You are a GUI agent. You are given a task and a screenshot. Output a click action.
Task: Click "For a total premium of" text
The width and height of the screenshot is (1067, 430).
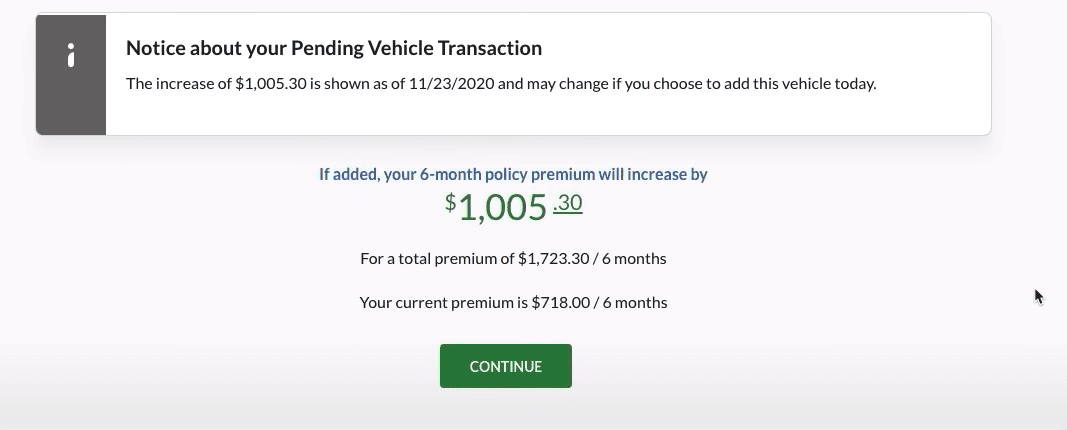(x=437, y=259)
